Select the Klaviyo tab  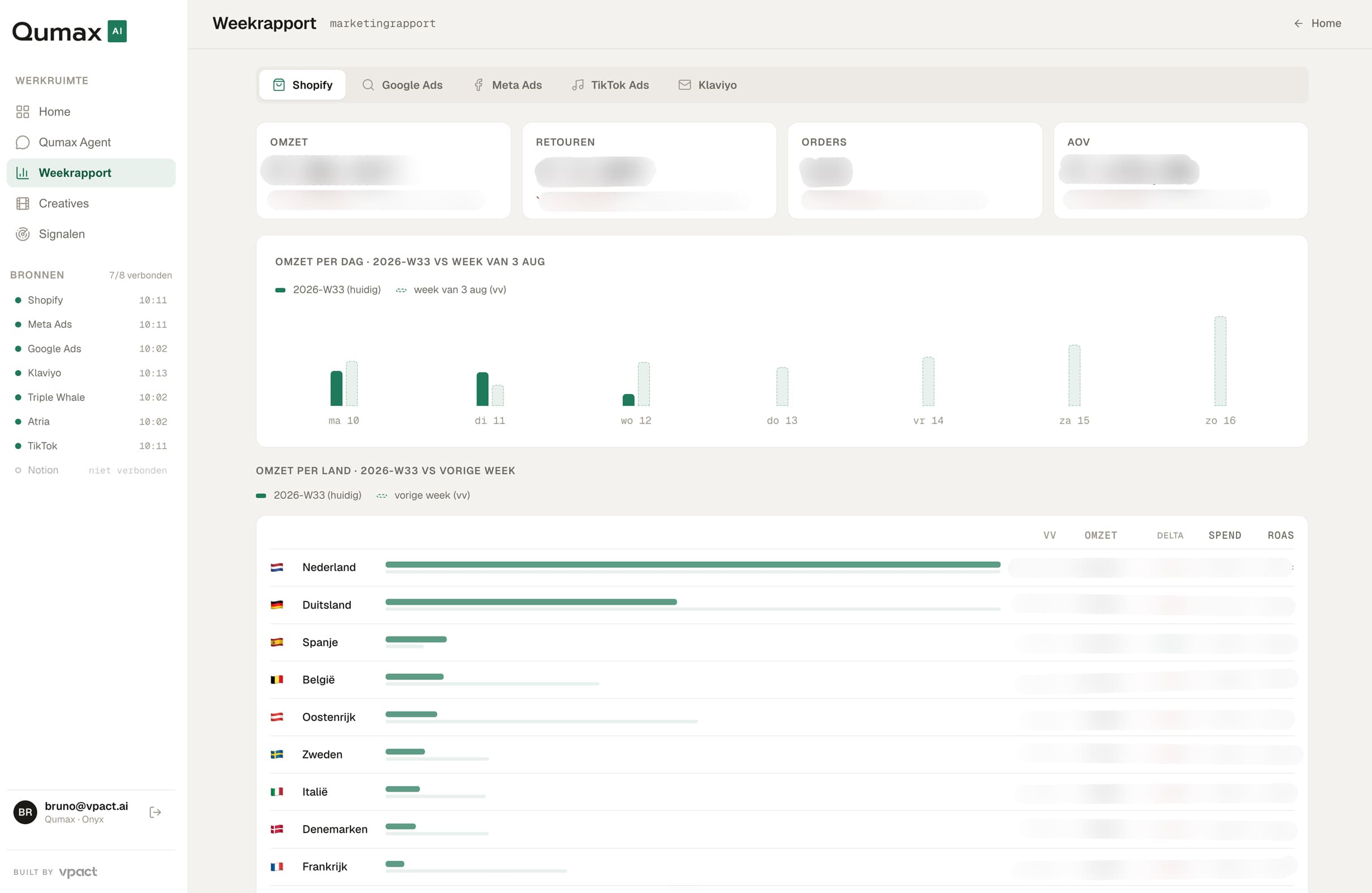708,85
